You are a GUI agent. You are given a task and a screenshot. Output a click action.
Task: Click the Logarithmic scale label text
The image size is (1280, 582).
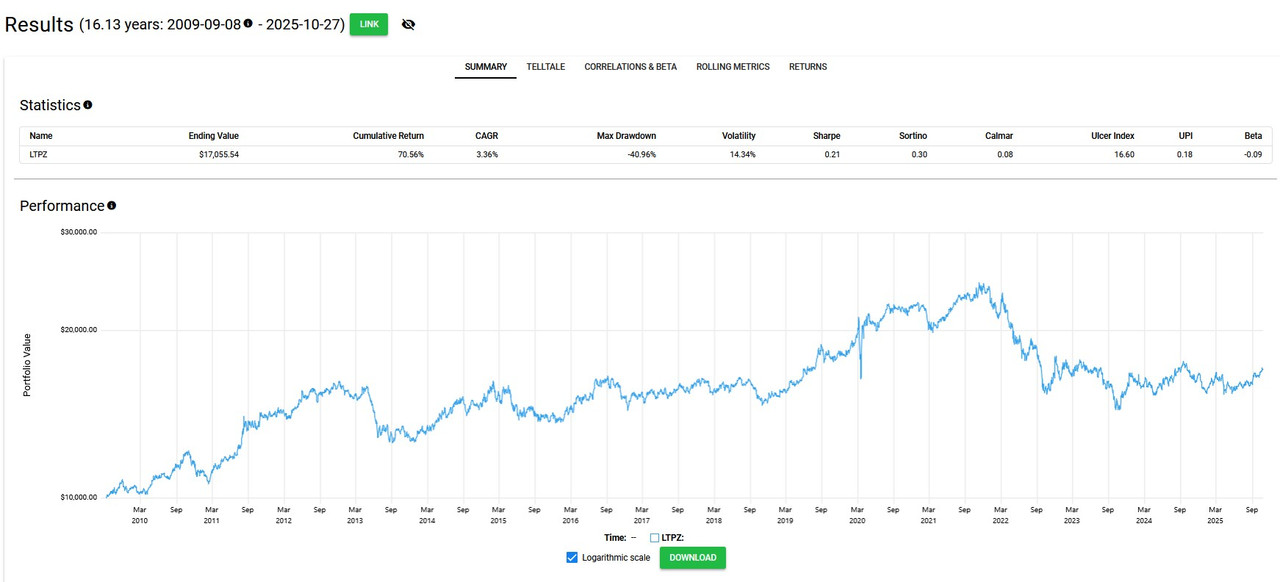click(616, 558)
